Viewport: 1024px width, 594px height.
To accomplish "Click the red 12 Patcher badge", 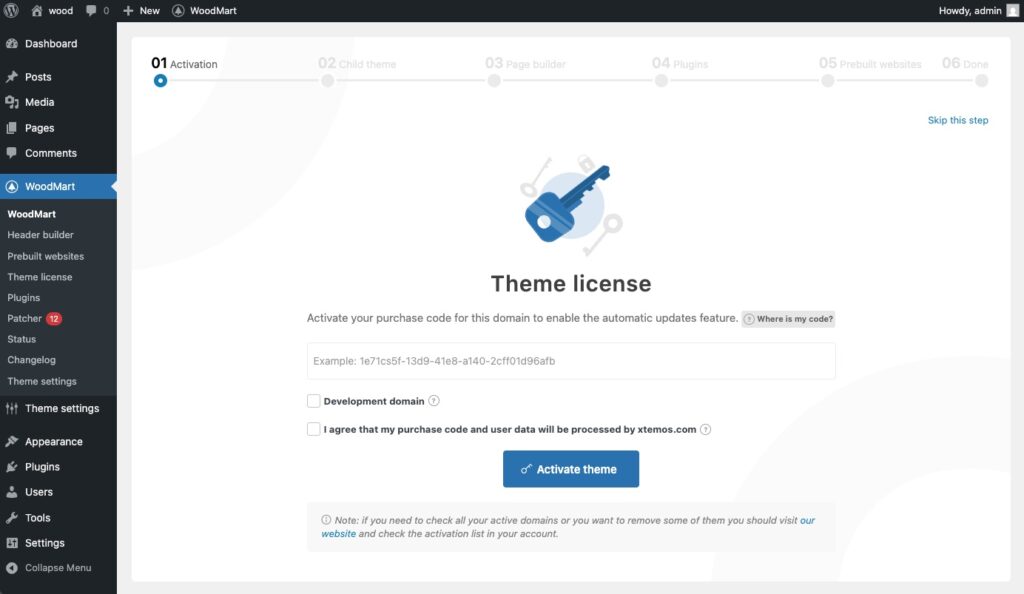I will click(54, 319).
